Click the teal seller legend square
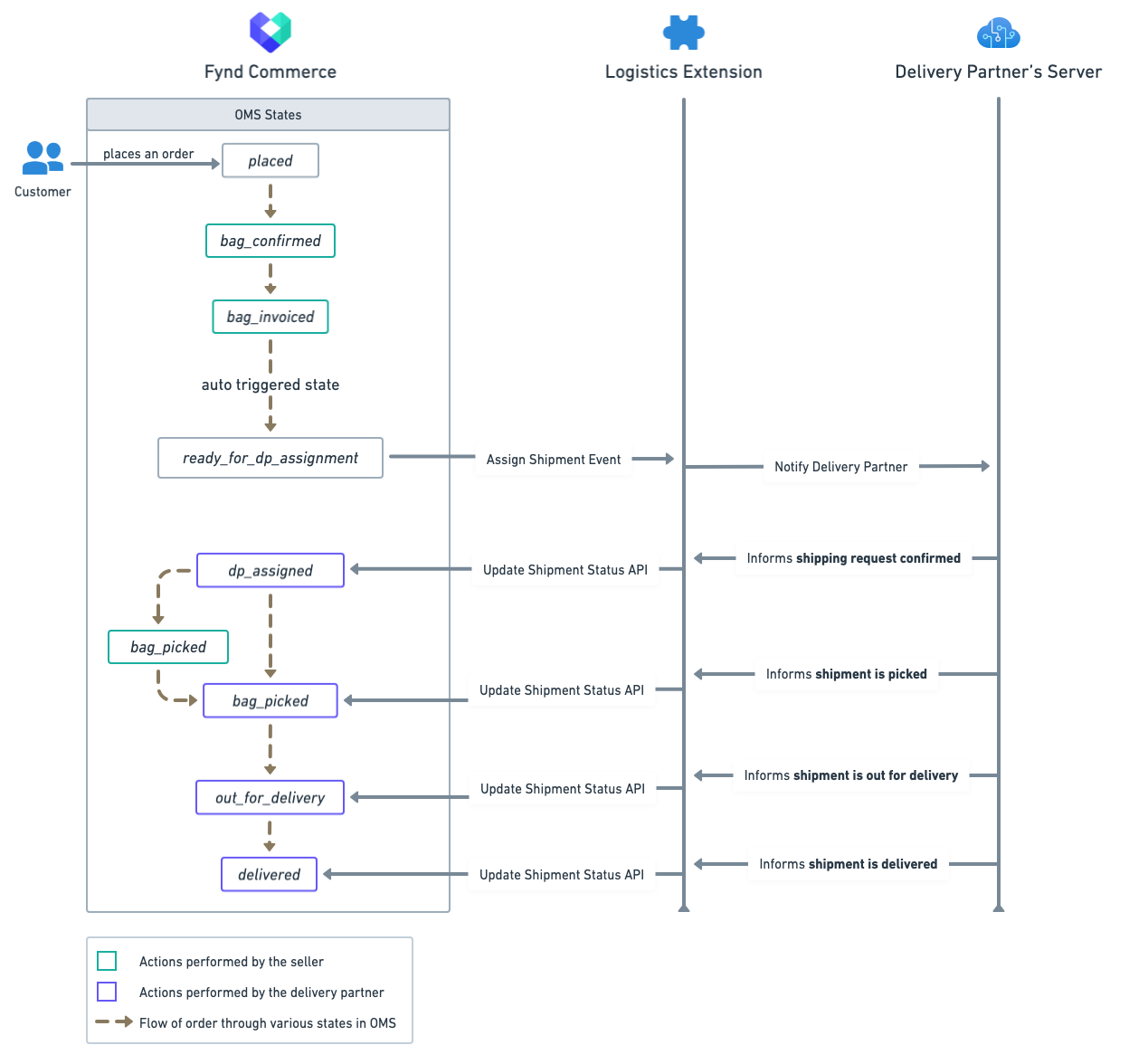The image size is (1129, 1064). (x=107, y=961)
